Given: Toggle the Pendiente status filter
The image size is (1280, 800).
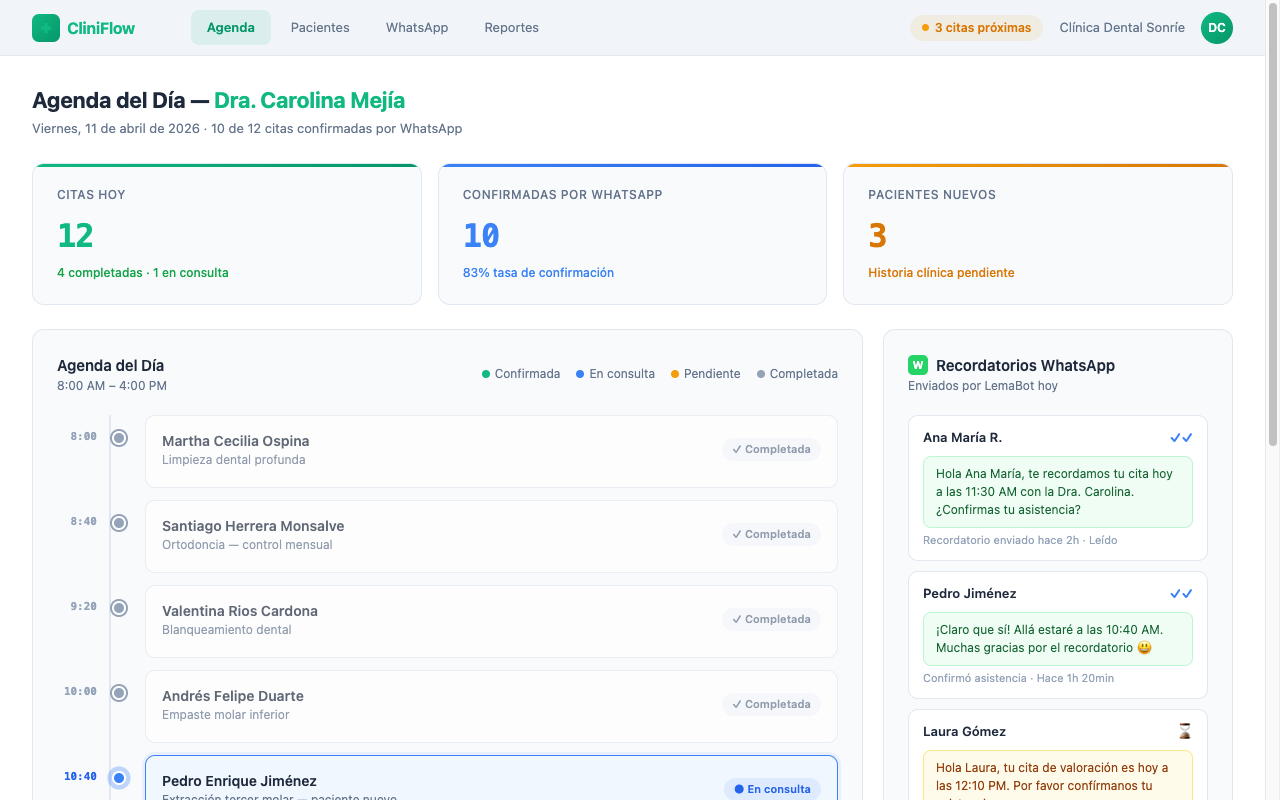Looking at the screenshot, I should pos(706,373).
